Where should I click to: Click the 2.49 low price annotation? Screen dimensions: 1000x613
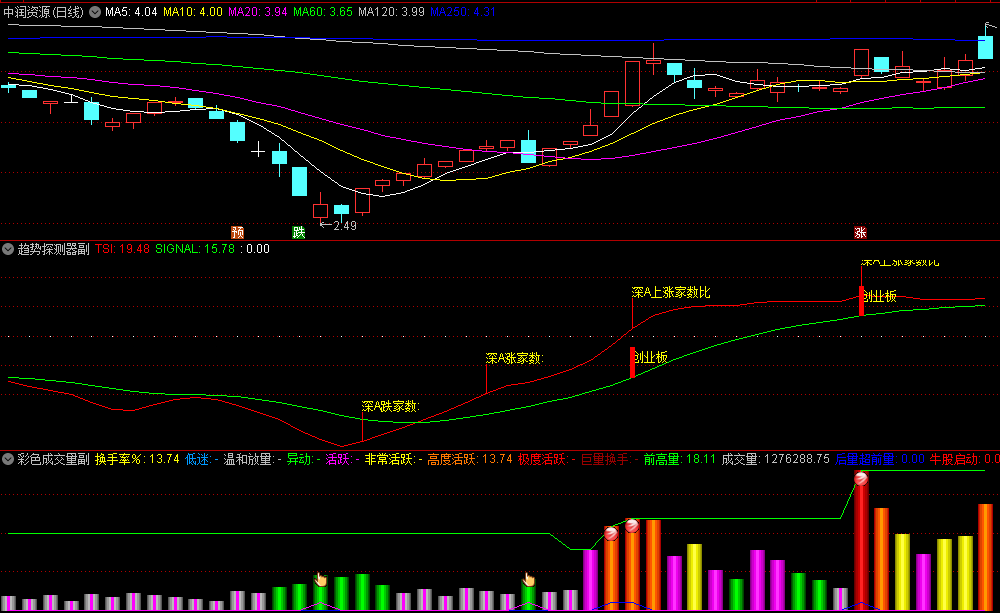[x=344, y=225]
